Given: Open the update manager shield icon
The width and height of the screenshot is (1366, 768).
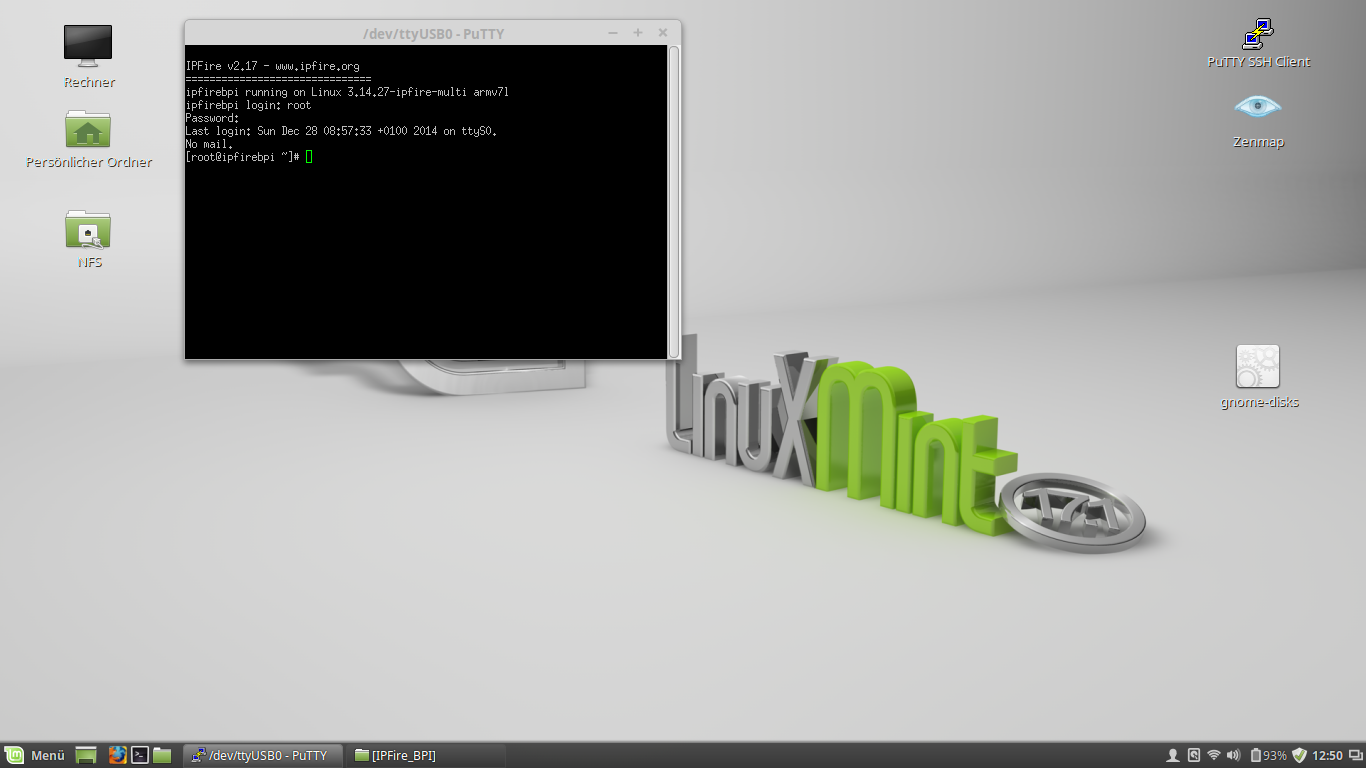Looking at the screenshot, I should pyautogui.click(x=1300, y=755).
